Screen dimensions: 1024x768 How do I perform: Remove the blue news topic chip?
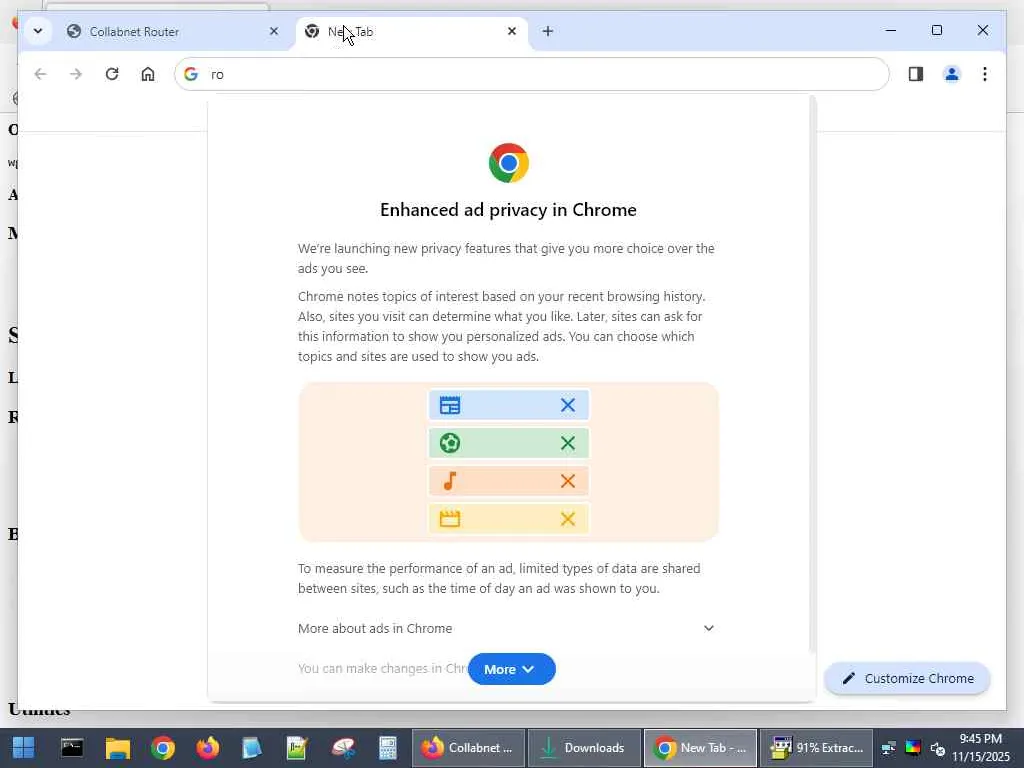568,405
